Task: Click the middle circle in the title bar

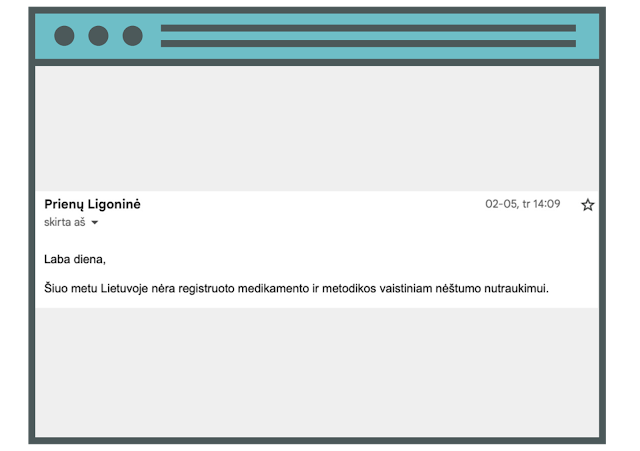Action: click(x=98, y=36)
